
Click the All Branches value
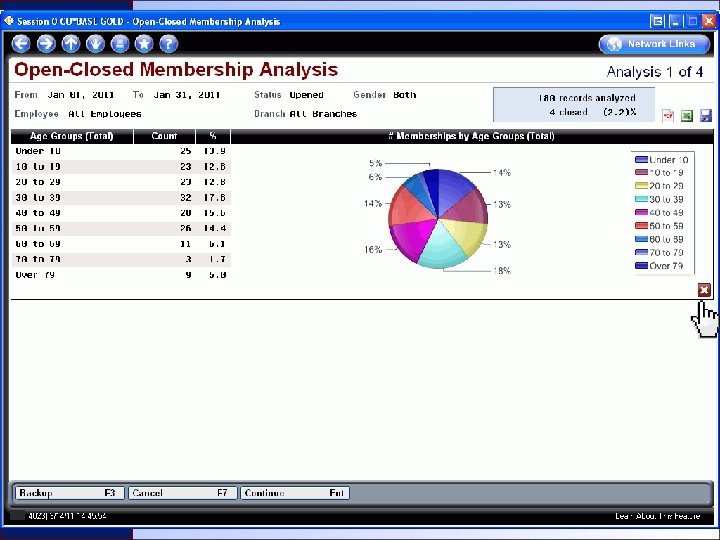[x=323, y=114]
